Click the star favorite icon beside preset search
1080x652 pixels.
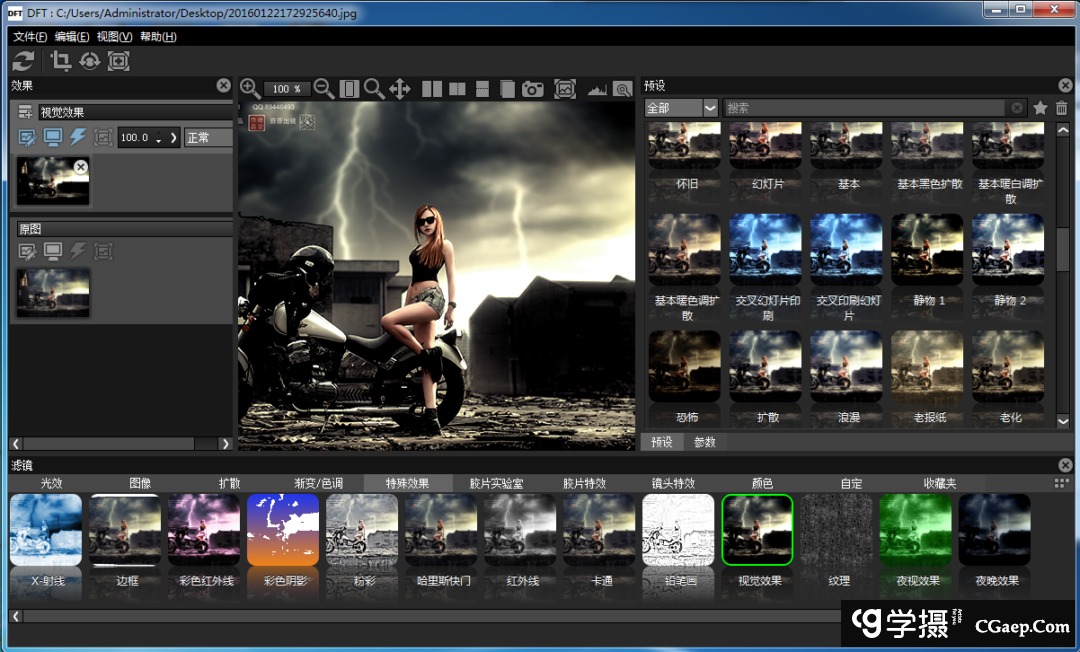click(x=1040, y=108)
